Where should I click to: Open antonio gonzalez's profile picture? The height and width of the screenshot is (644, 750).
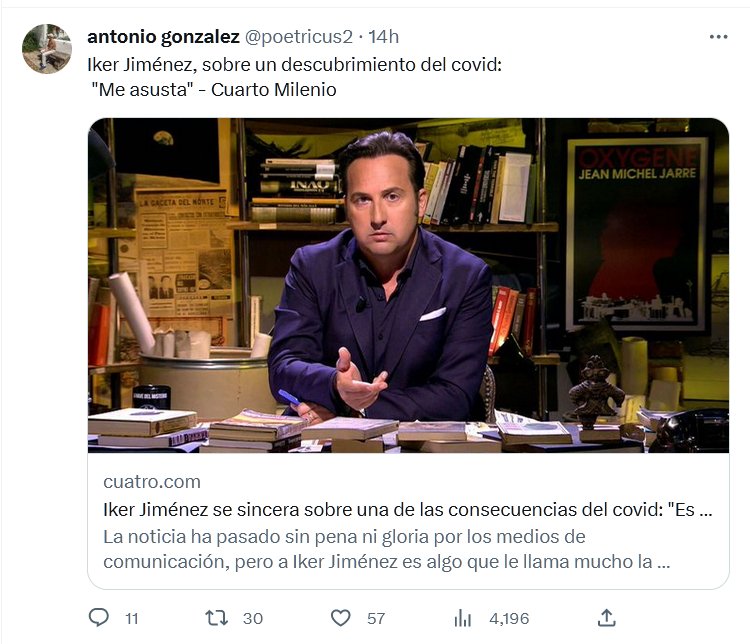click(47, 49)
